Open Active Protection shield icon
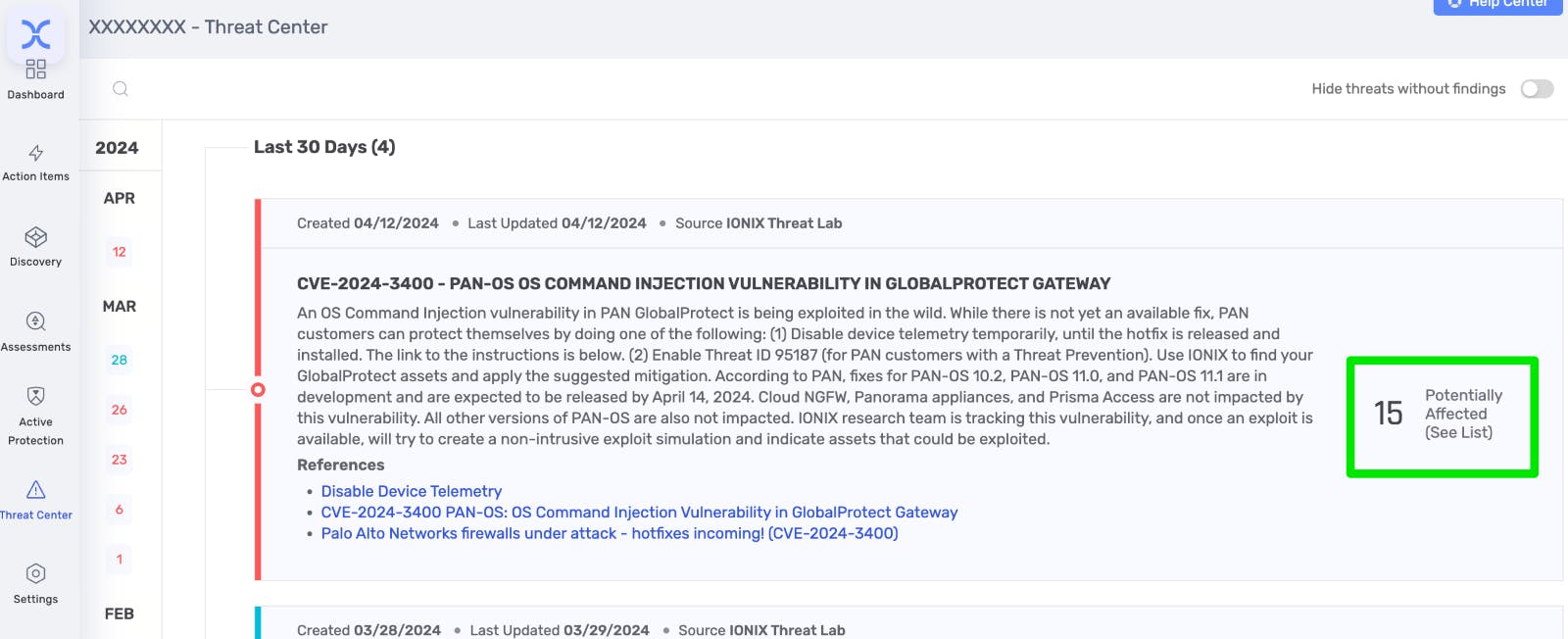This screenshot has width=1568, height=639. pyautogui.click(x=36, y=396)
